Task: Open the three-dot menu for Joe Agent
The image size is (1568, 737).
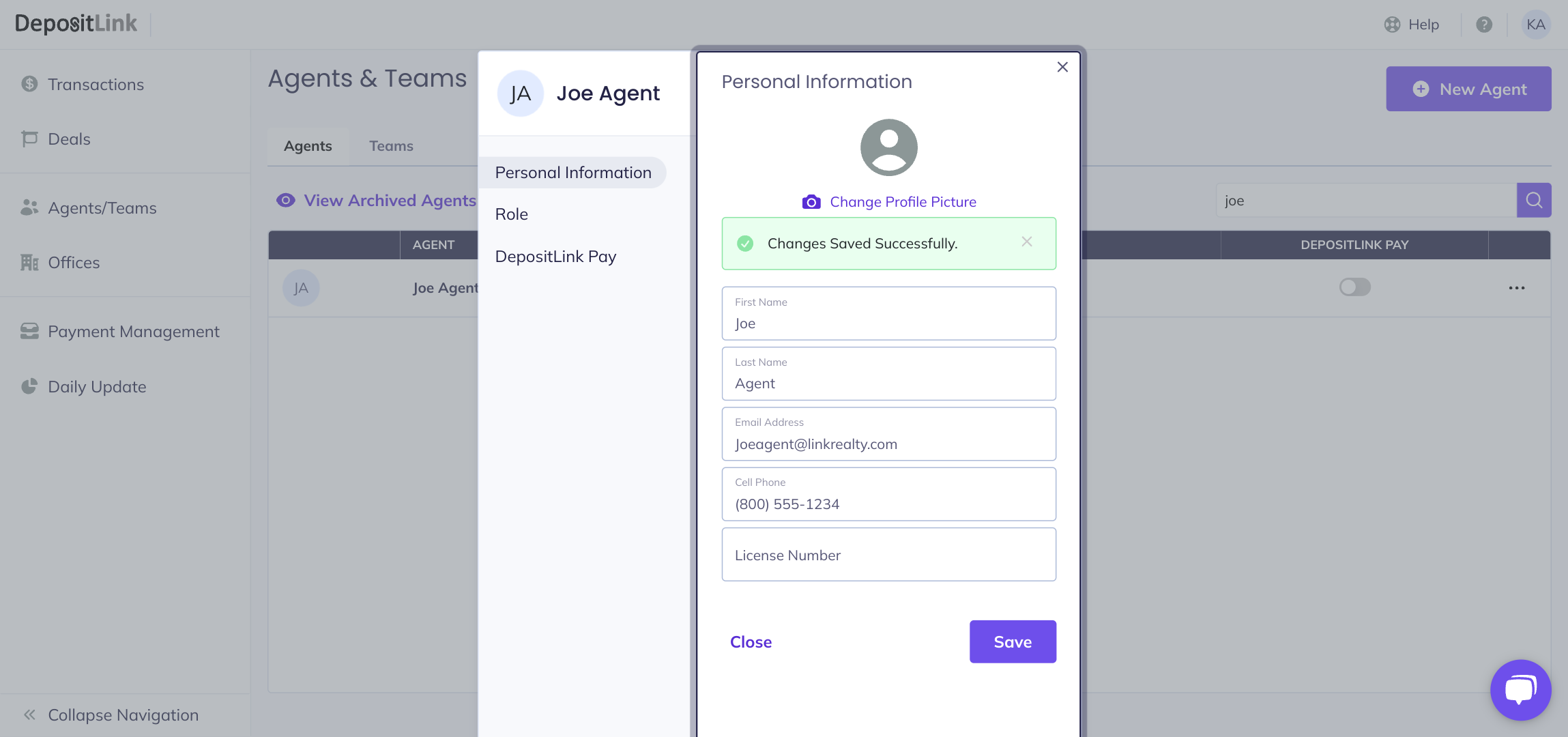Action: [x=1516, y=288]
